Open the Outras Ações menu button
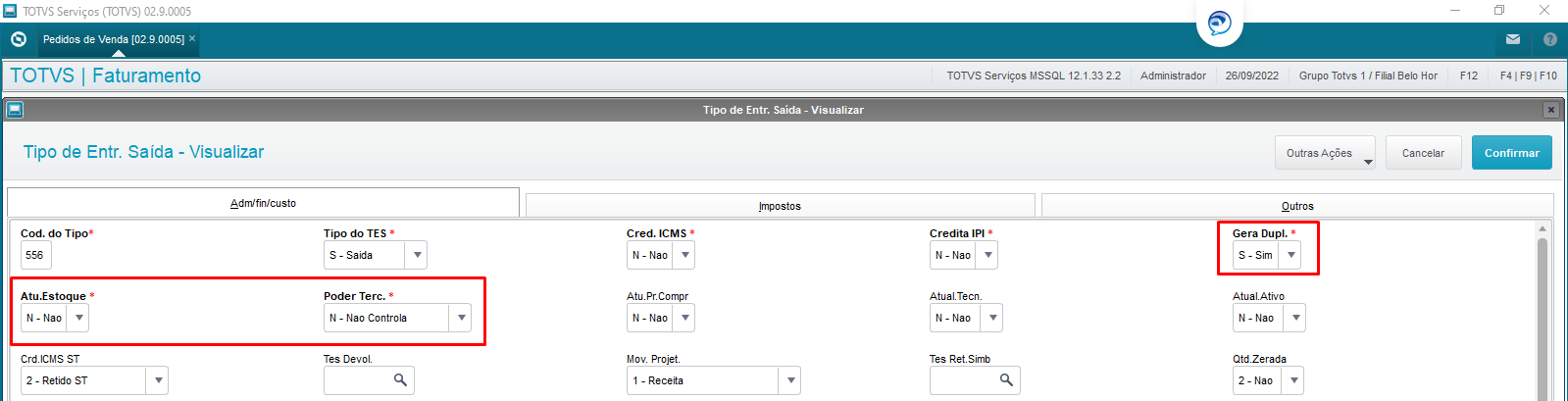 [x=1325, y=153]
